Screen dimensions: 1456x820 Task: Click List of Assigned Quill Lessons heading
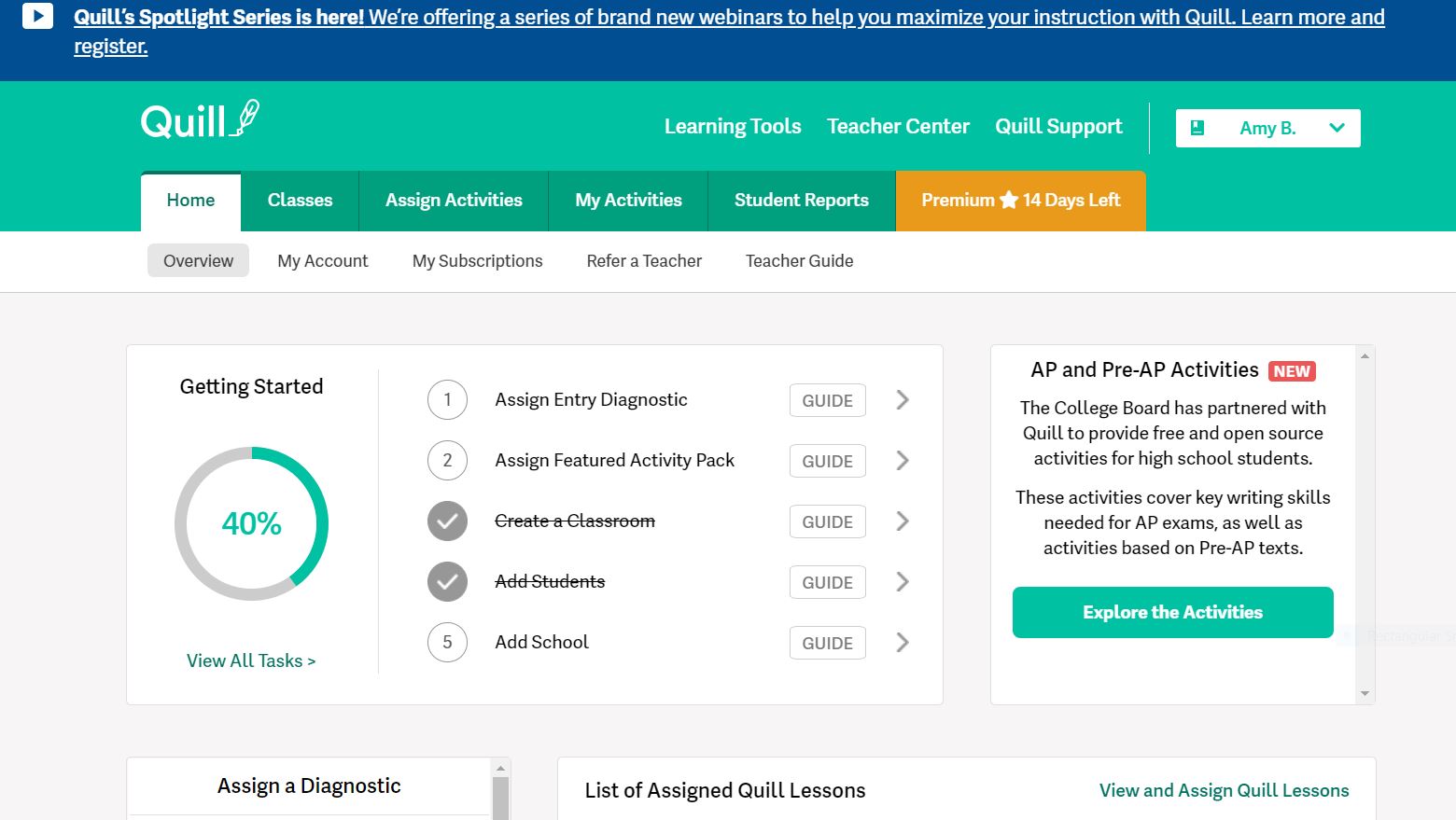pos(725,790)
